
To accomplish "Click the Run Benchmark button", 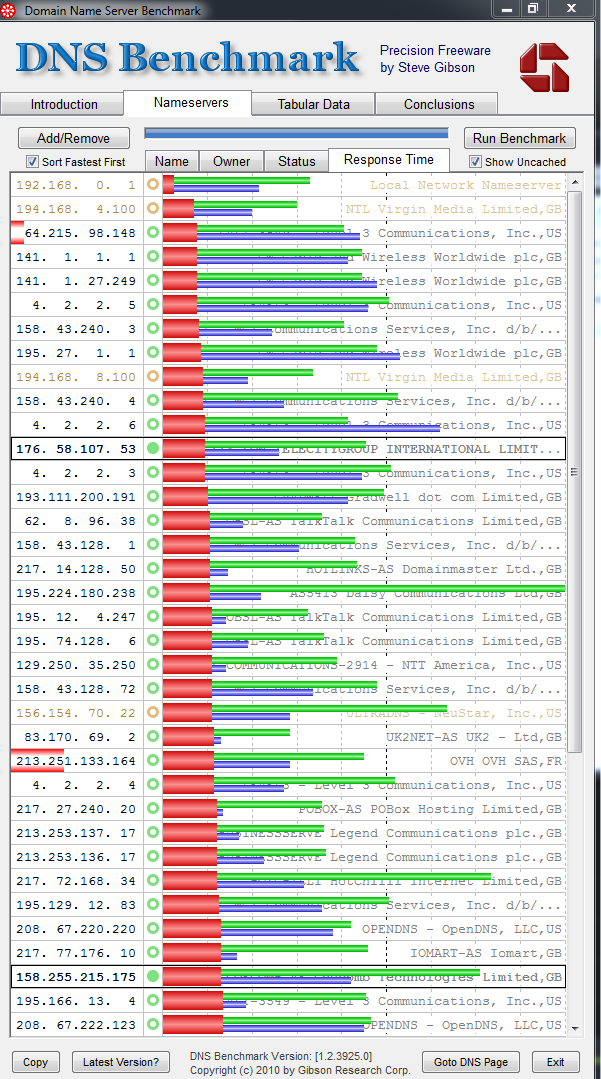I will click(x=520, y=138).
